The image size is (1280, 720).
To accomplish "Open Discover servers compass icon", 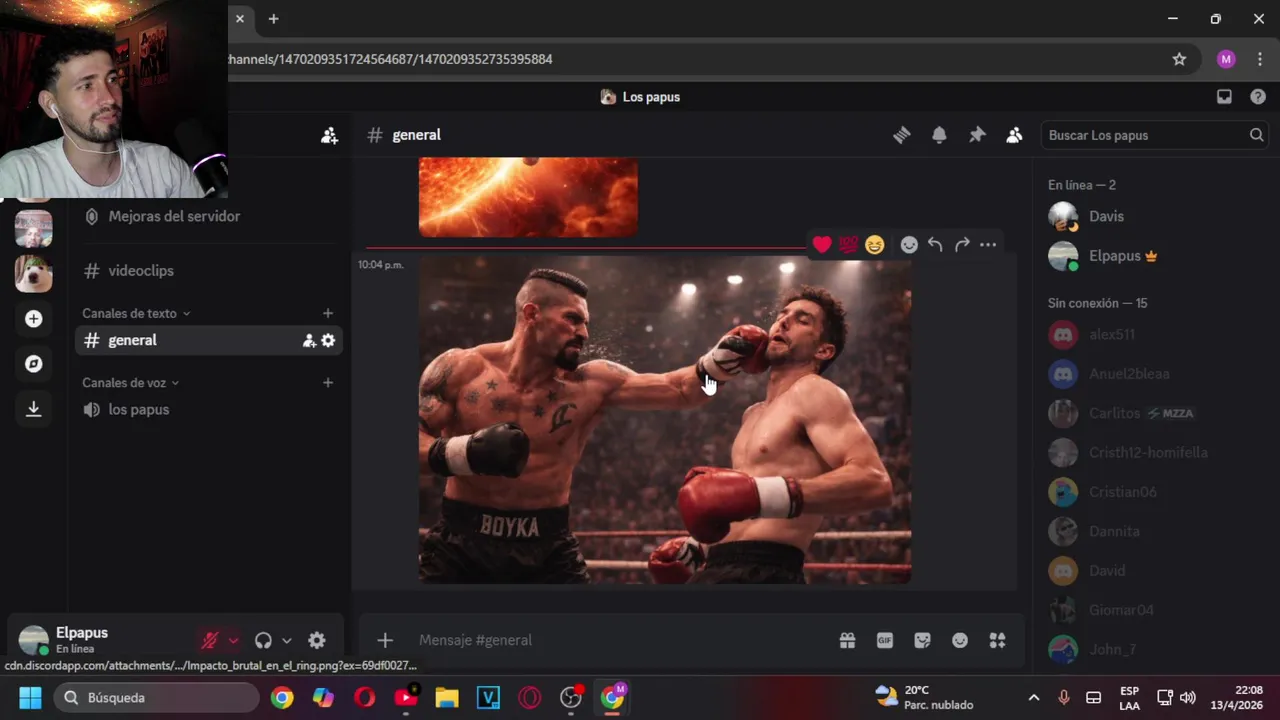I will coord(33,364).
